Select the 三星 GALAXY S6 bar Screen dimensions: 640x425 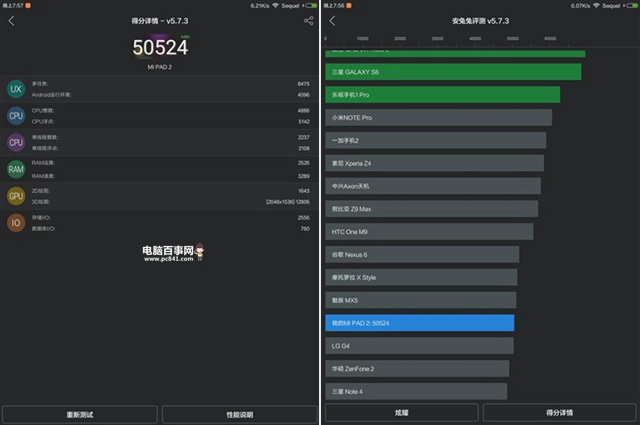[x=453, y=72]
